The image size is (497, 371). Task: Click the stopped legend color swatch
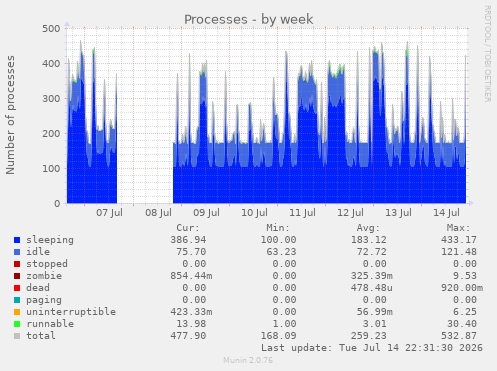(x=17, y=264)
